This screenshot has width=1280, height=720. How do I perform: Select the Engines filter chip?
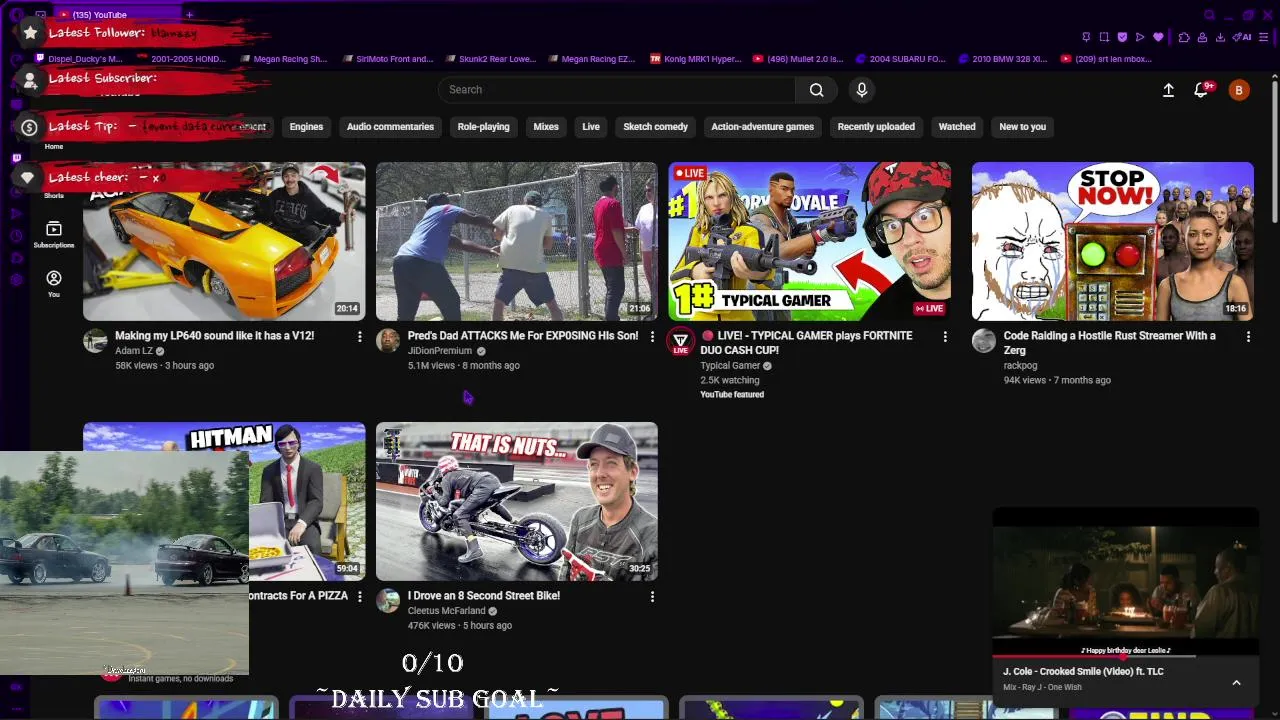(306, 127)
